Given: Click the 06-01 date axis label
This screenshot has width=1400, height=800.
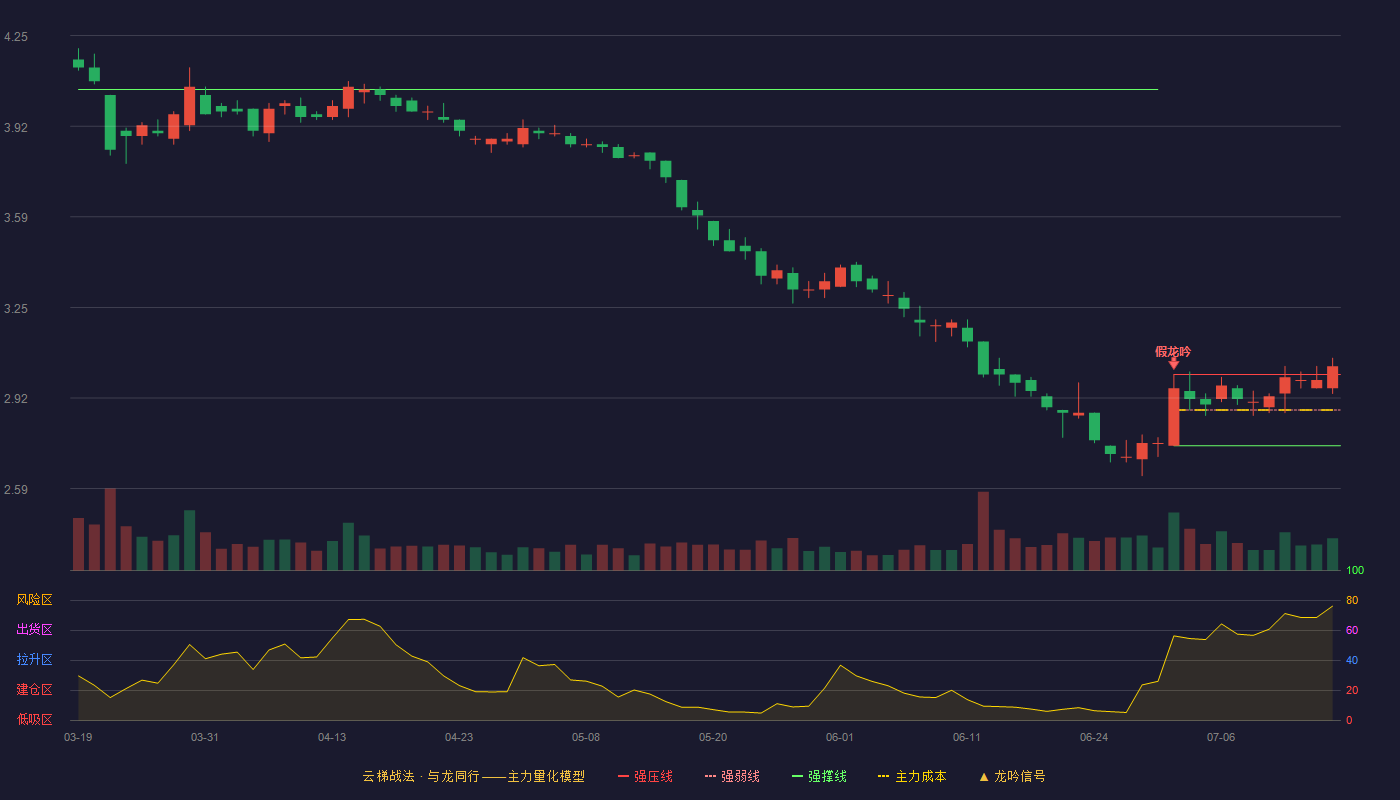Looking at the screenshot, I should (840, 737).
